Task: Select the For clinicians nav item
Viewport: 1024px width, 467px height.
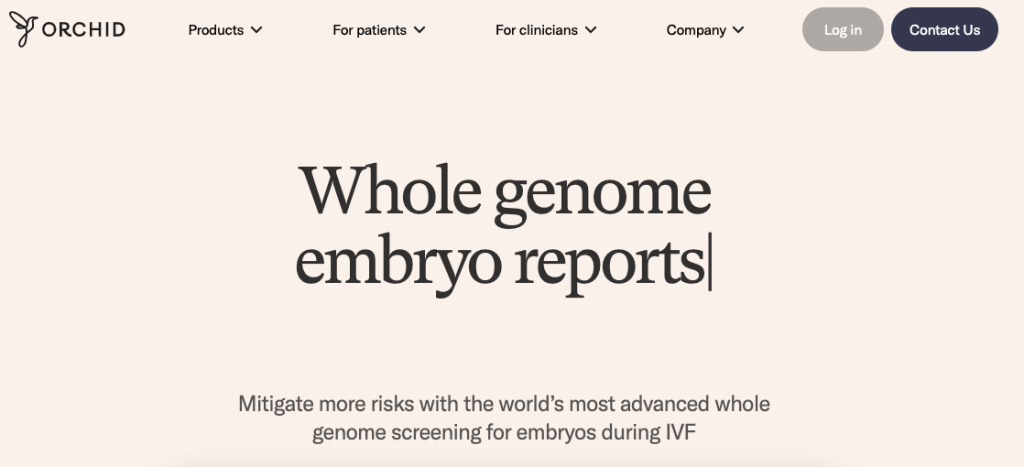Action: (536, 30)
